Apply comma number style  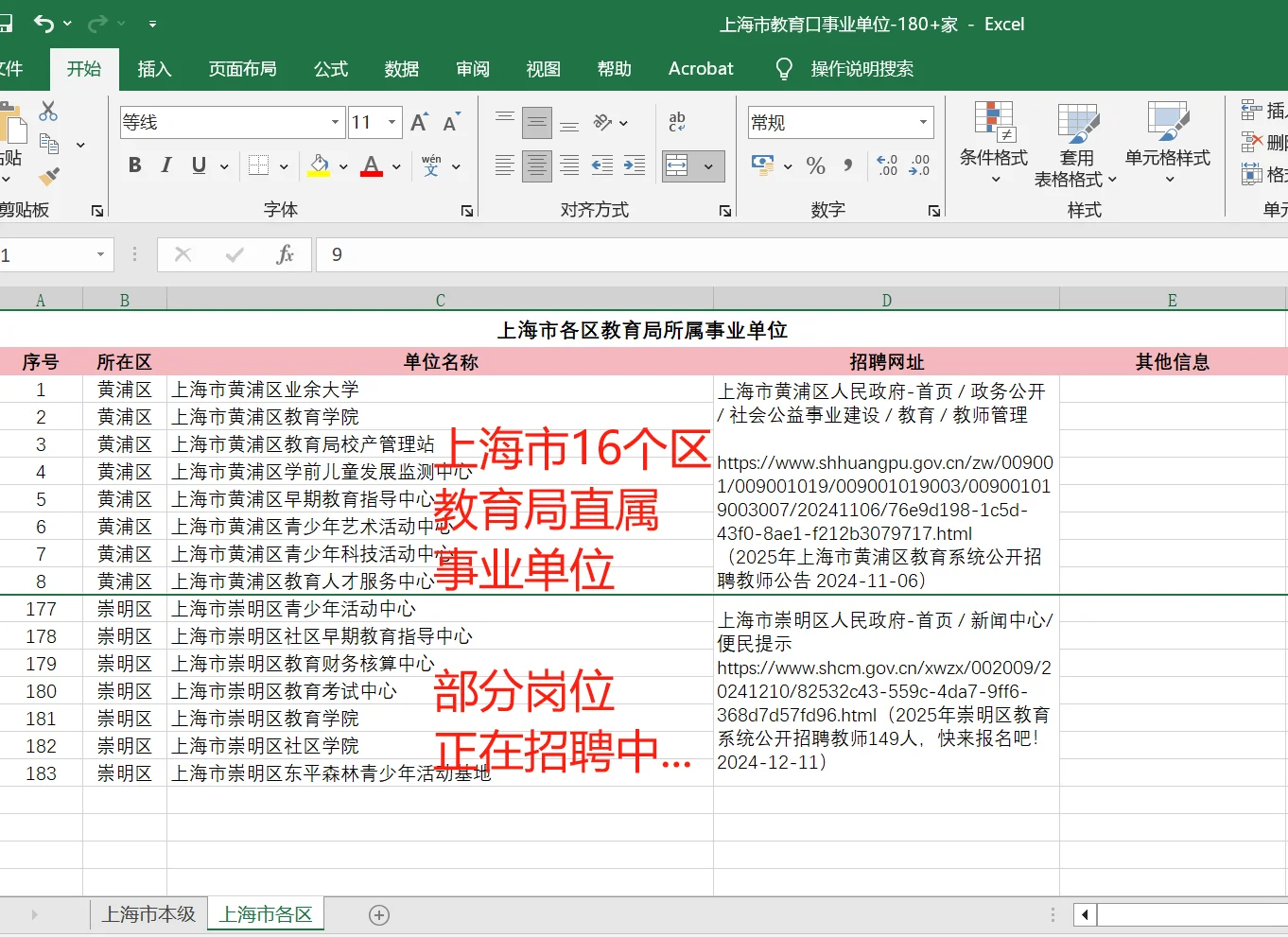(x=846, y=165)
